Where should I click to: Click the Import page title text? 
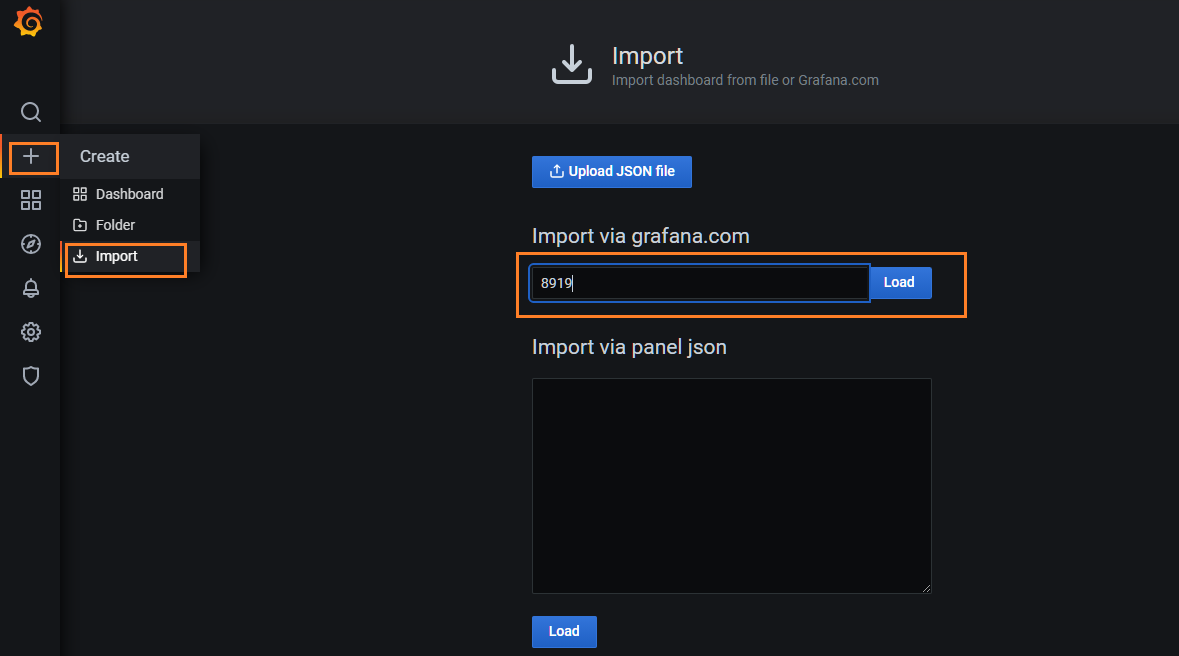tap(647, 56)
